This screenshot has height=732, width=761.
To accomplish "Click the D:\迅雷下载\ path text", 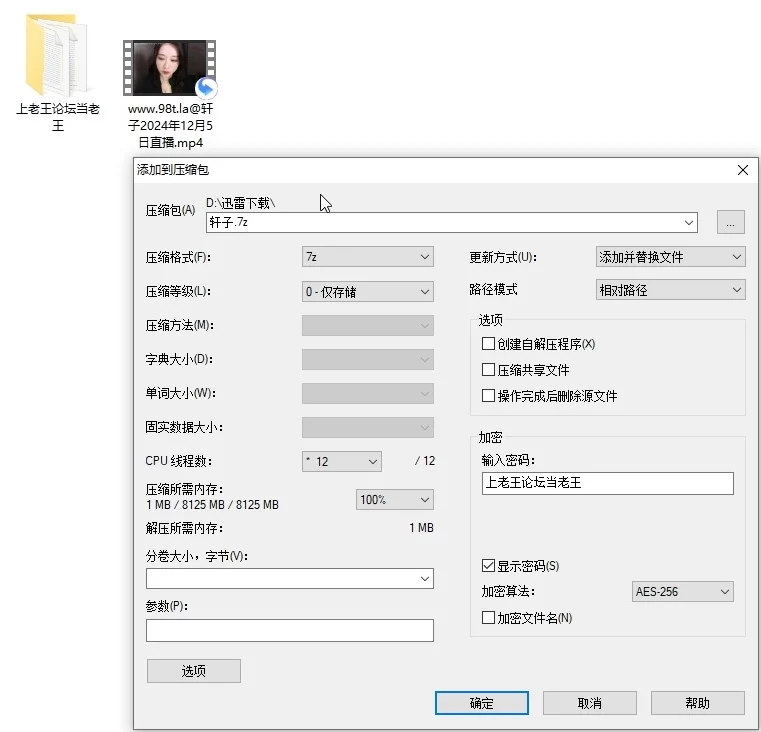I will point(241,203).
